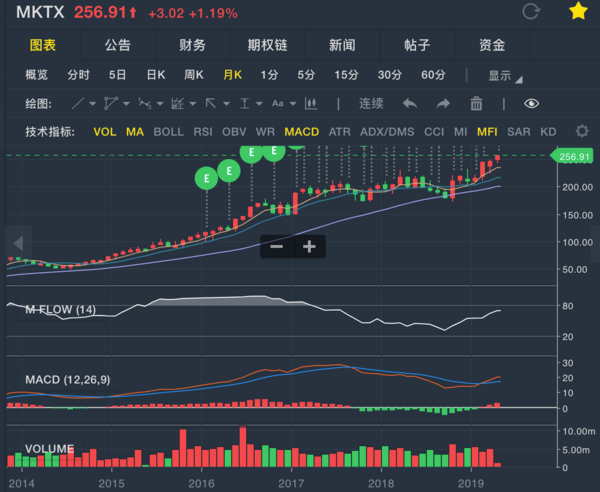Enable the KD indicator
The width and height of the screenshot is (600, 492).
pyautogui.click(x=548, y=132)
